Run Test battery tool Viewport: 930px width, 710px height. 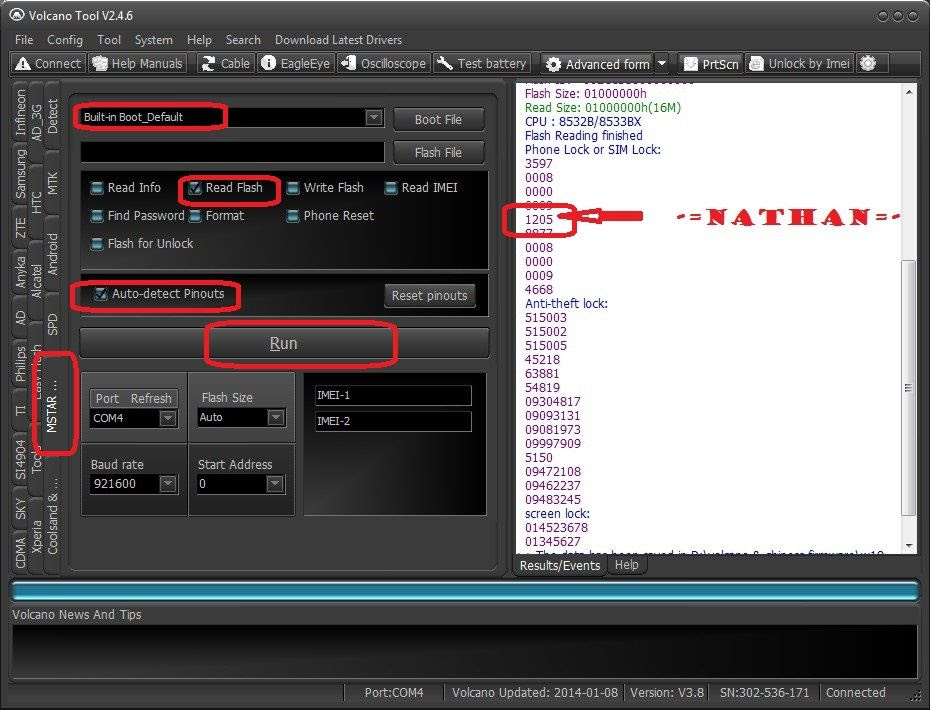pyautogui.click(x=480, y=63)
